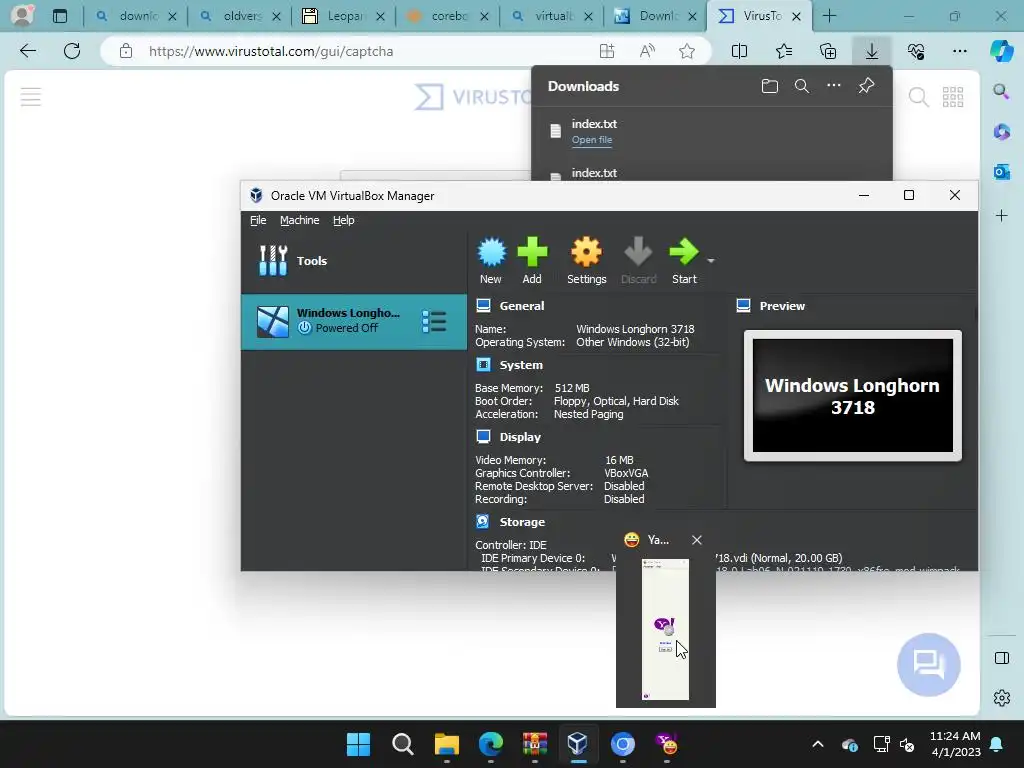Open the Tools section in VirtualBox
The image size is (1024, 768).
(x=354, y=261)
